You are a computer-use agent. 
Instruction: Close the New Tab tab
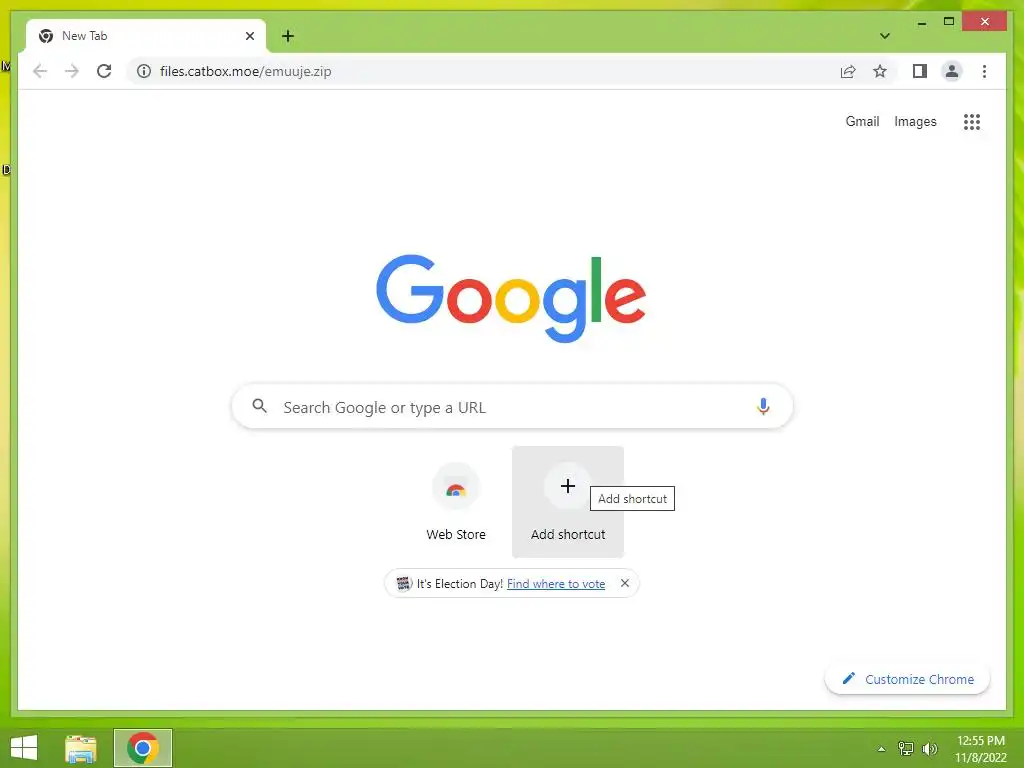pyautogui.click(x=249, y=36)
